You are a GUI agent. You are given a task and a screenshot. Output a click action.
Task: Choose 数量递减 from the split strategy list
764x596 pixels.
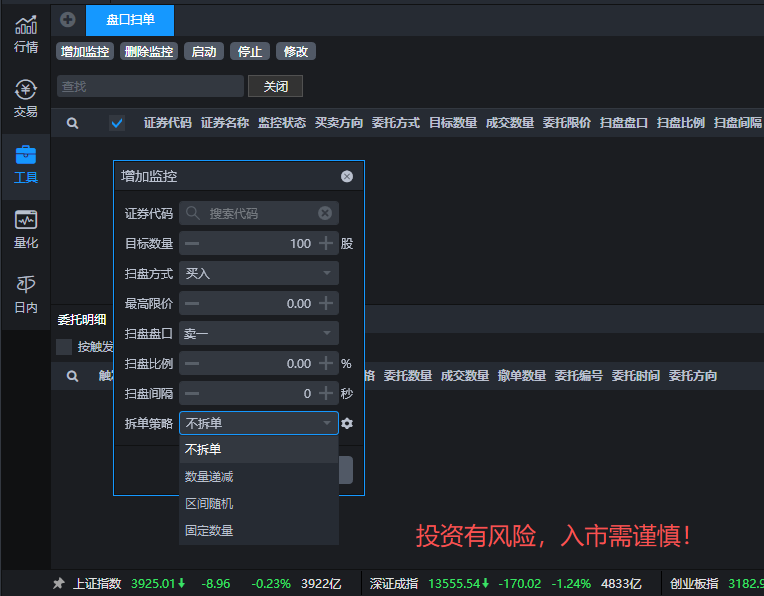pyautogui.click(x=209, y=477)
